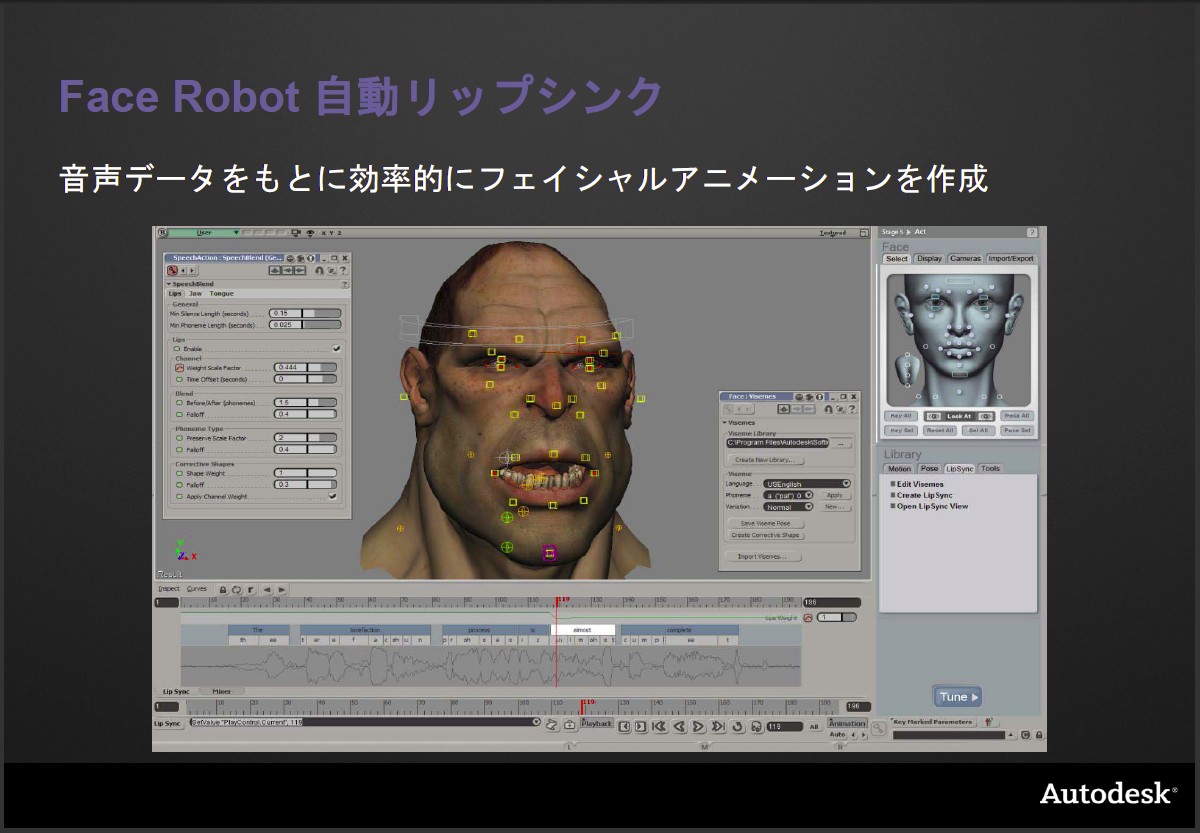Image resolution: width=1200 pixels, height=833 pixels.
Task: Click the animation curve icon beside SpeechWeight
Action: coord(808,618)
